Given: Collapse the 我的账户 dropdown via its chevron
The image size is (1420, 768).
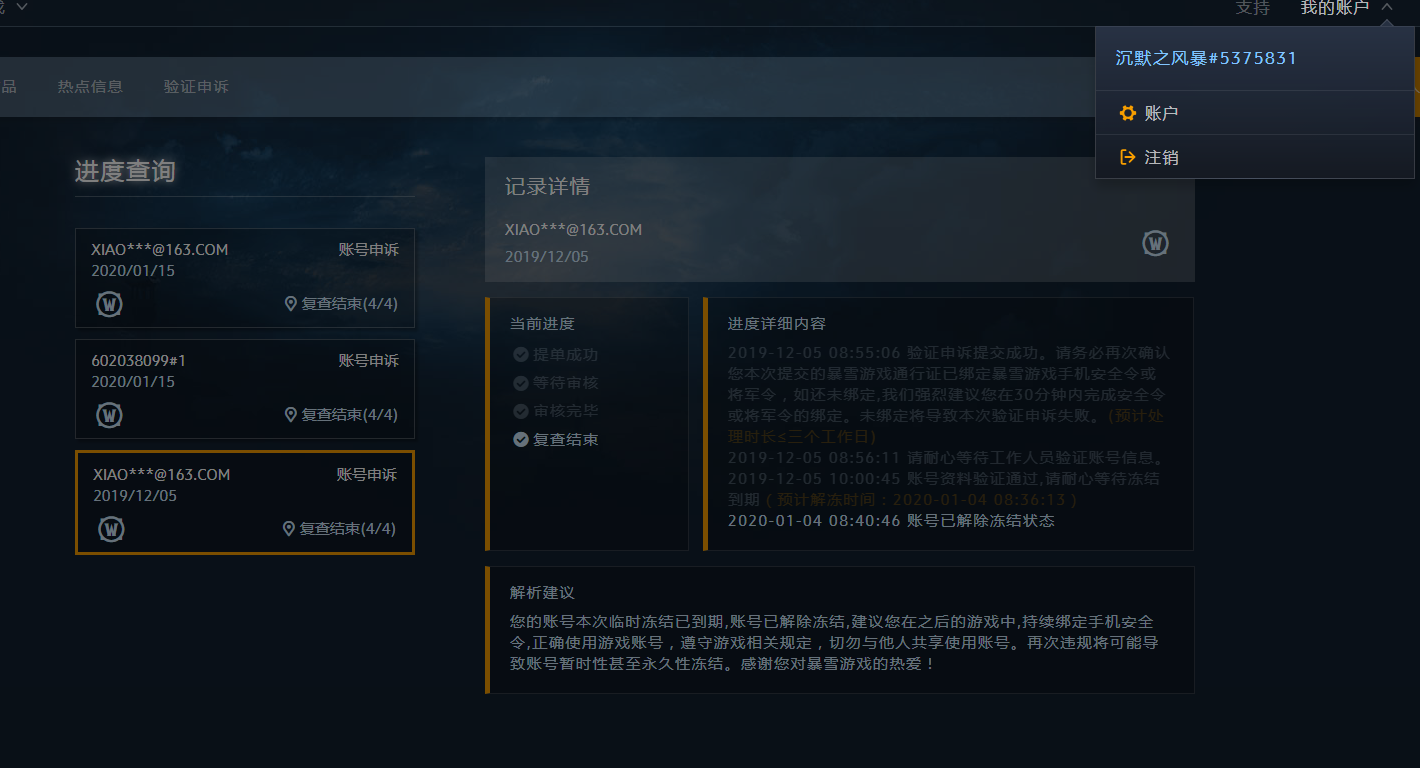Looking at the screenshot, I should (x=1387, y=8).
